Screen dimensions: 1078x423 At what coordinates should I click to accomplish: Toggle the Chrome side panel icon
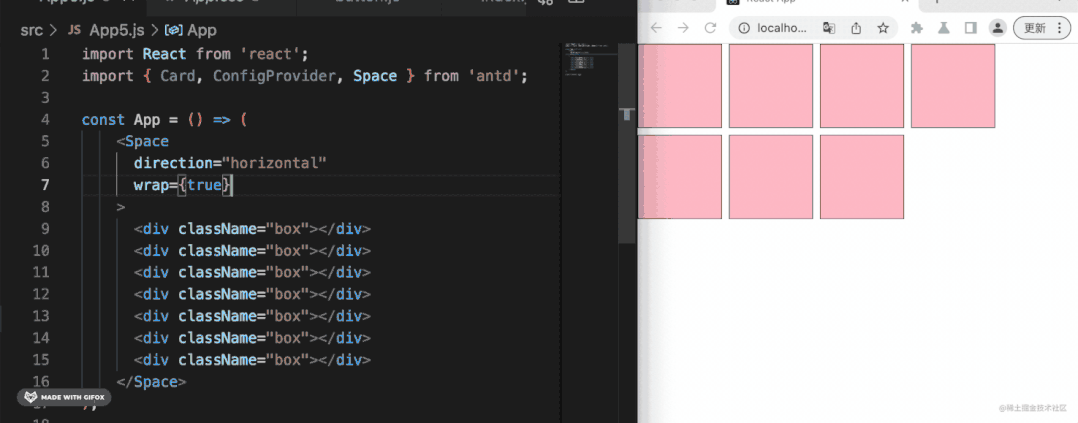point(971,28)
